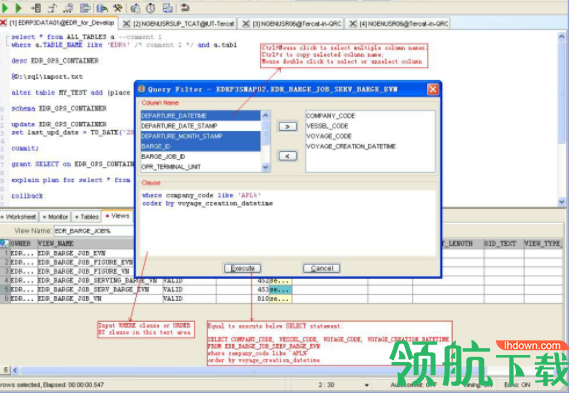Click 'desc EDR_OPS_CONTAINER' line in editor

(x=55, y=61)
